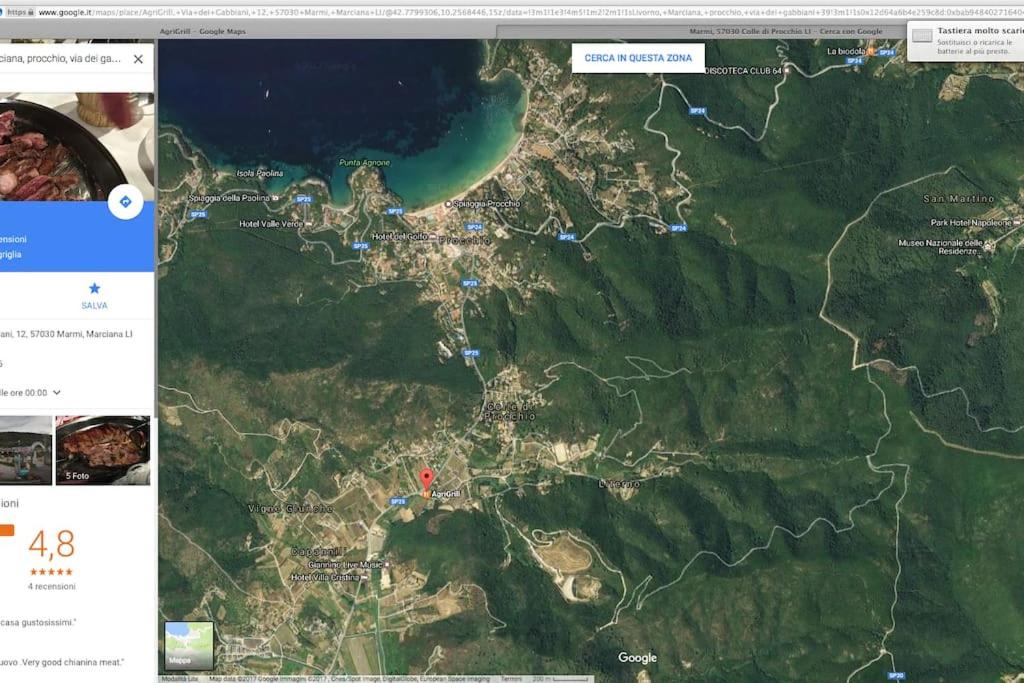The height and width of the screenshot is (683, 1024).
Task: Click the blue directions arrow button
Action: (125, 201)
